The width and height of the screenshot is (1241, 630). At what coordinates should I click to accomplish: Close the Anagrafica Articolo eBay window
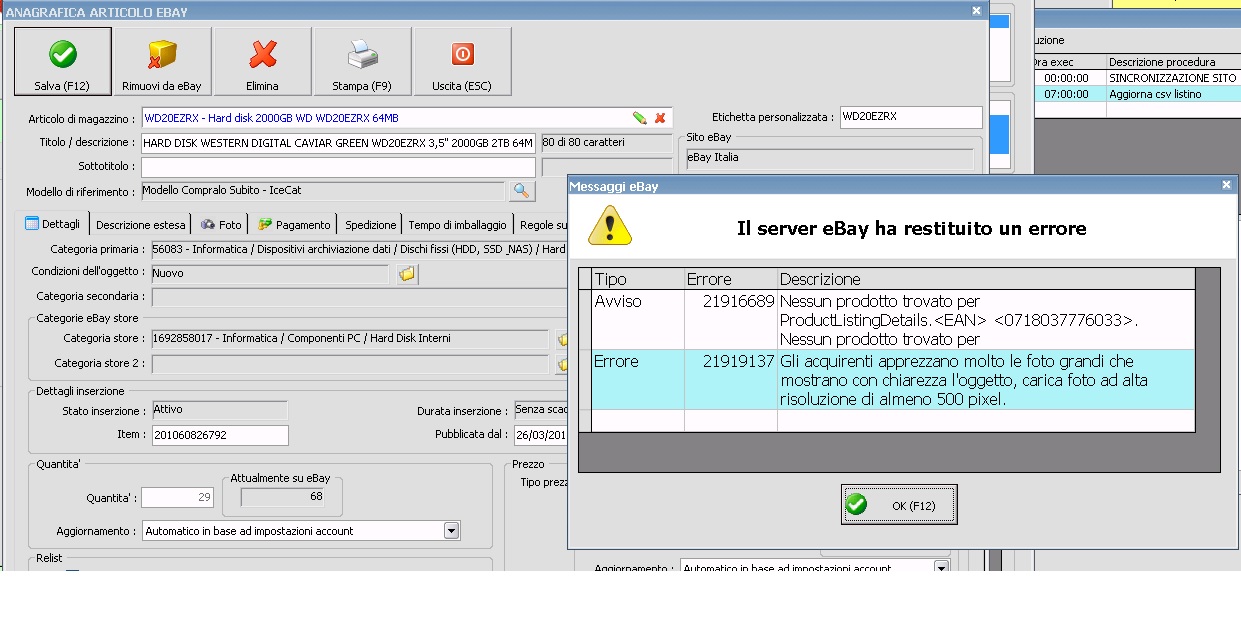tap(977, 10)
